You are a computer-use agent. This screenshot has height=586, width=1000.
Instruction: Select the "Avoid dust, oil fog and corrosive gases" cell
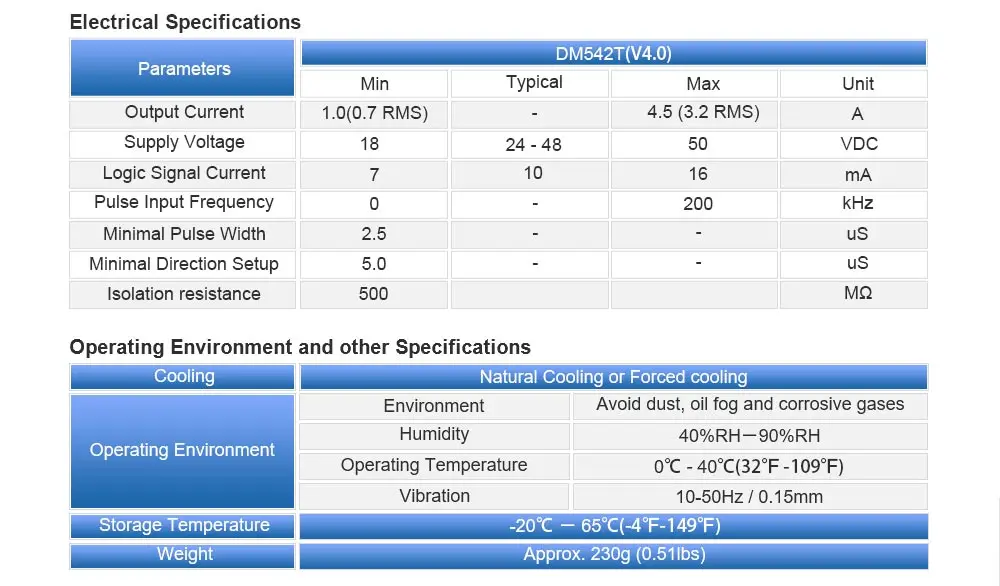tap(750, 406)
